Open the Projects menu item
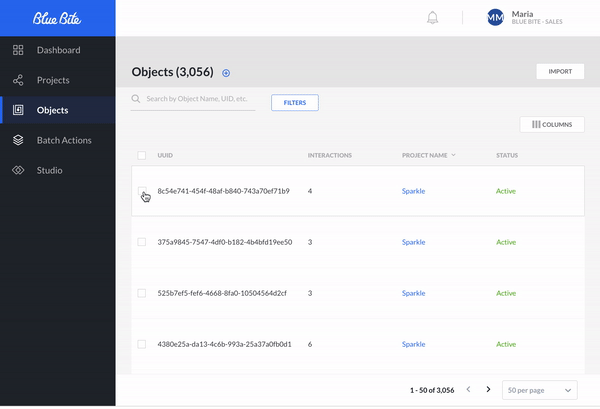The image size is (600, 409). [58, 80]
